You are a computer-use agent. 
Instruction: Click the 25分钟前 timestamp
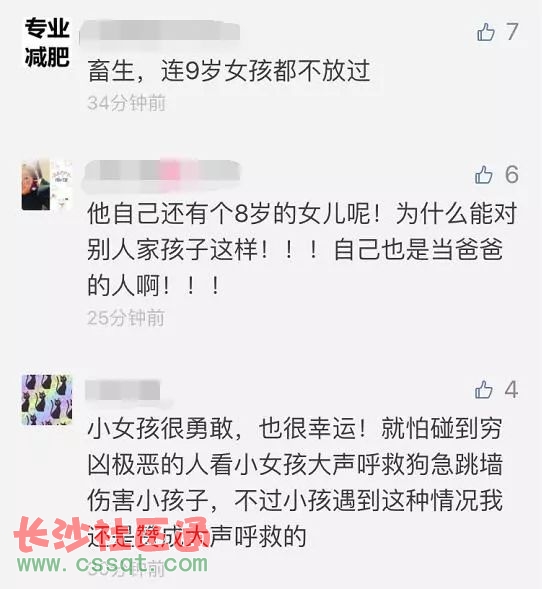pyautogui.click(x=126, y=318)
